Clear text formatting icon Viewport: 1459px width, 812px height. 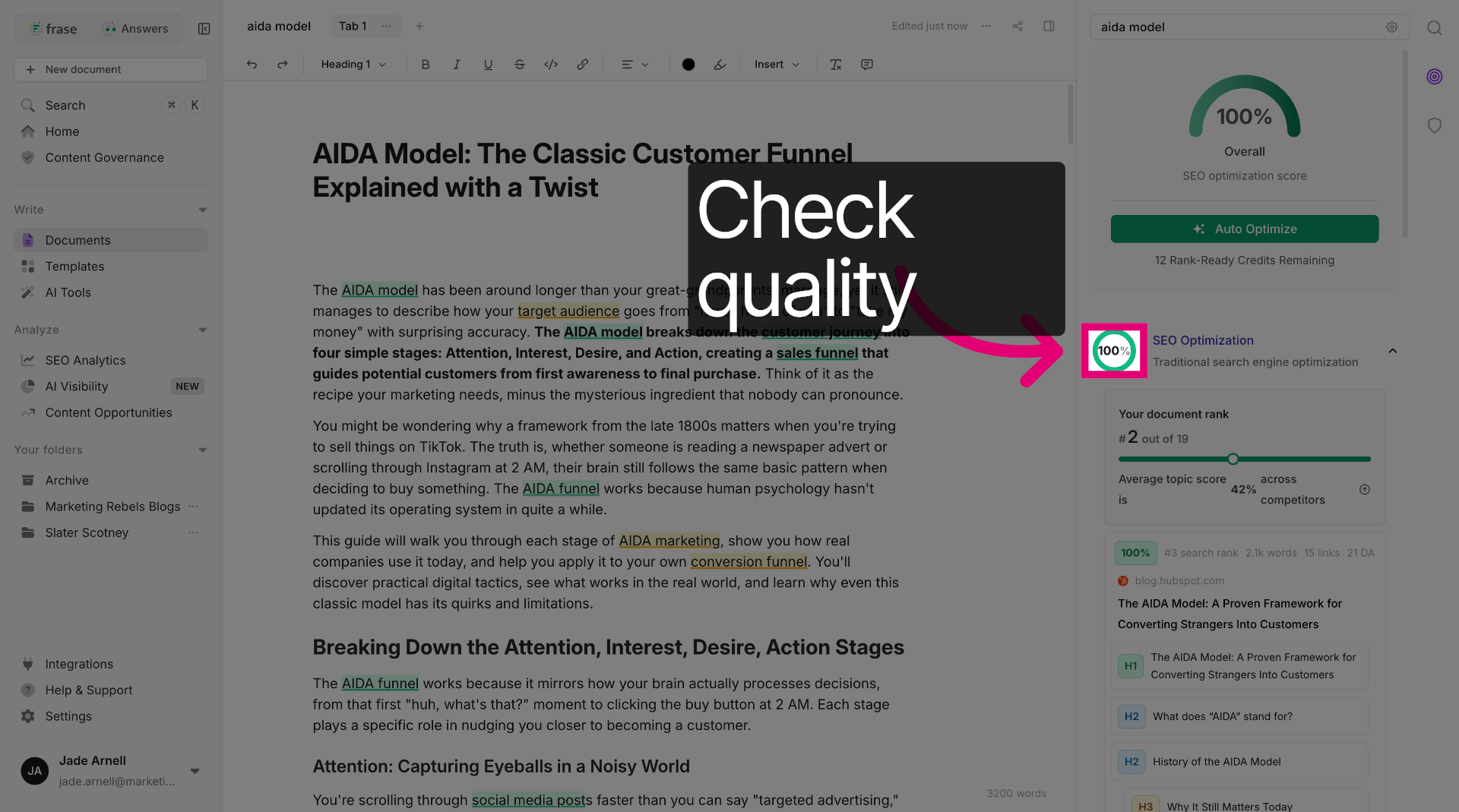coord(836,65)
